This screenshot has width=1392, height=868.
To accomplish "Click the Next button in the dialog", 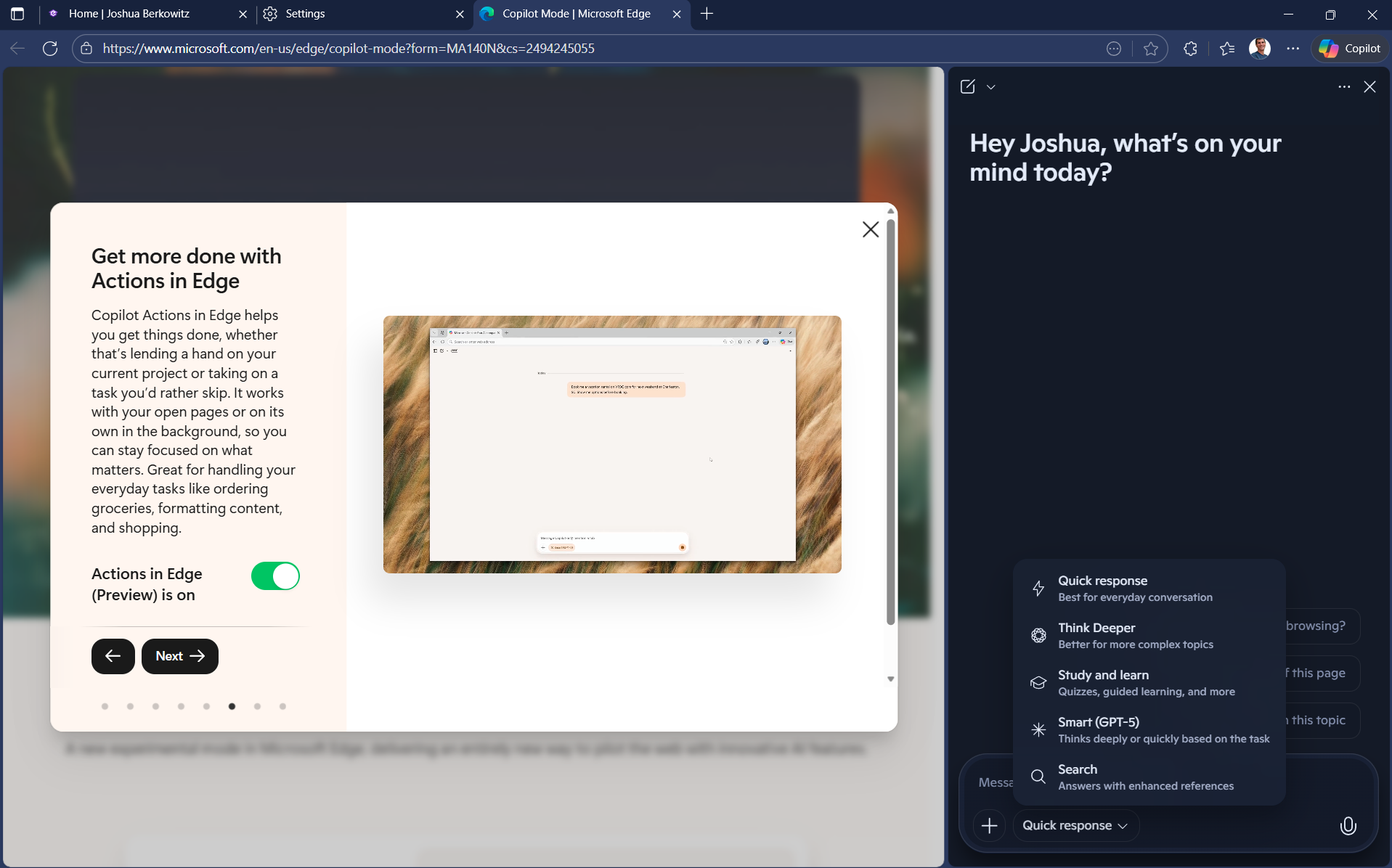I will pos(180,656).
